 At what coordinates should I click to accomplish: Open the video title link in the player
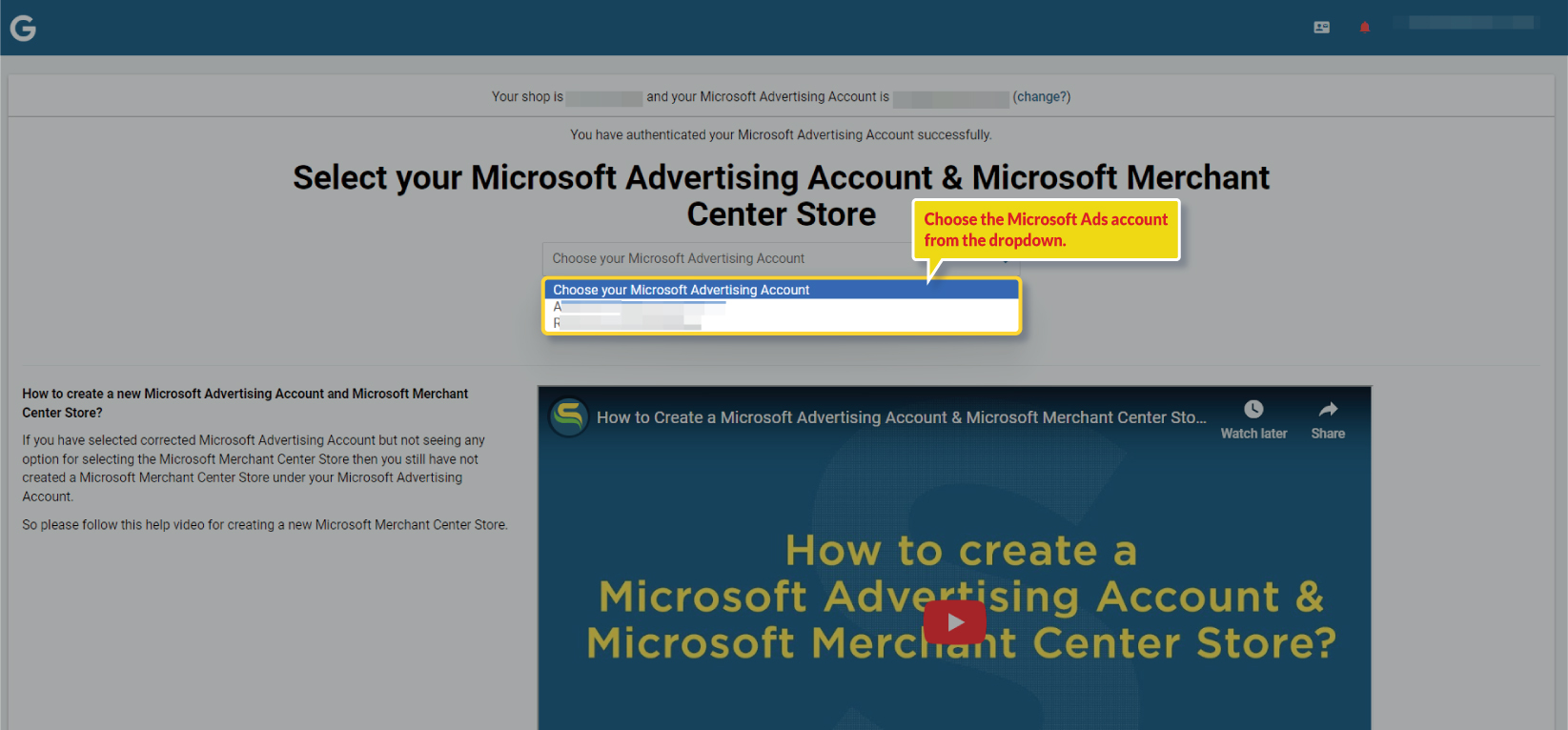click(x=901, y=417)
